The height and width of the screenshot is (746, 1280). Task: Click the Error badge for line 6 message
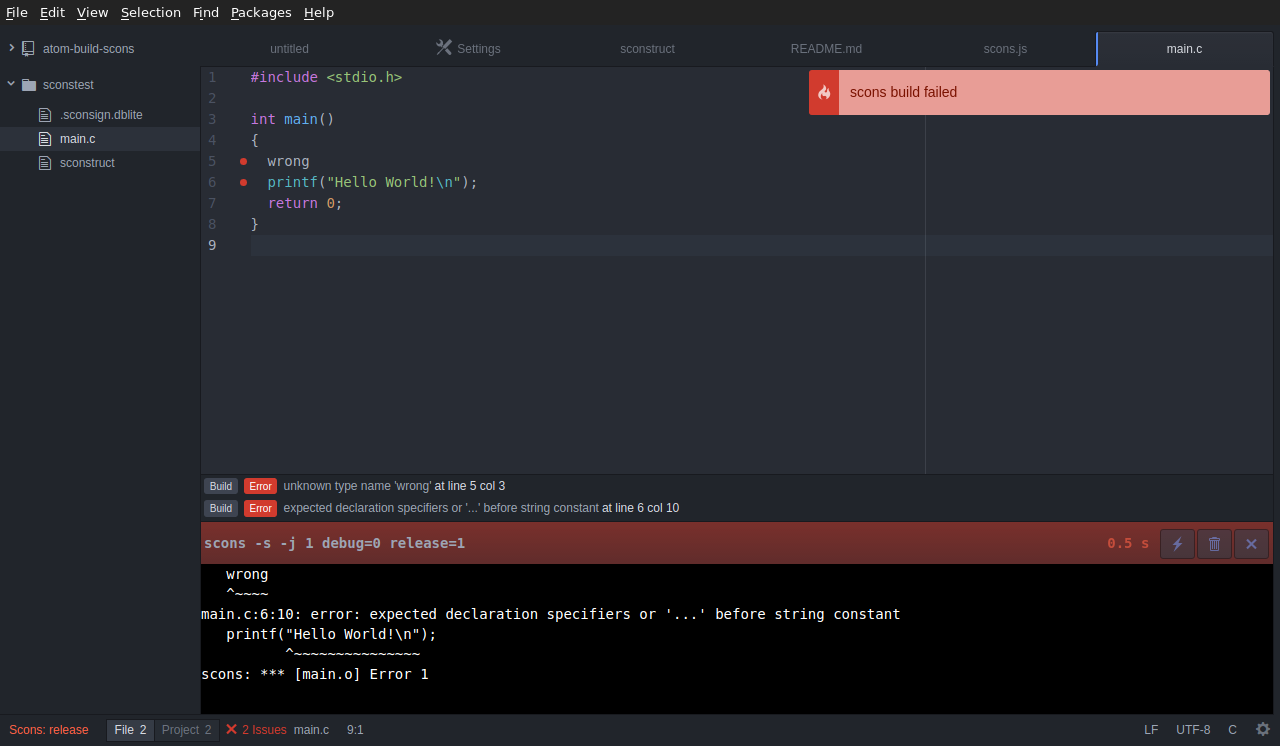coord(261,508)
